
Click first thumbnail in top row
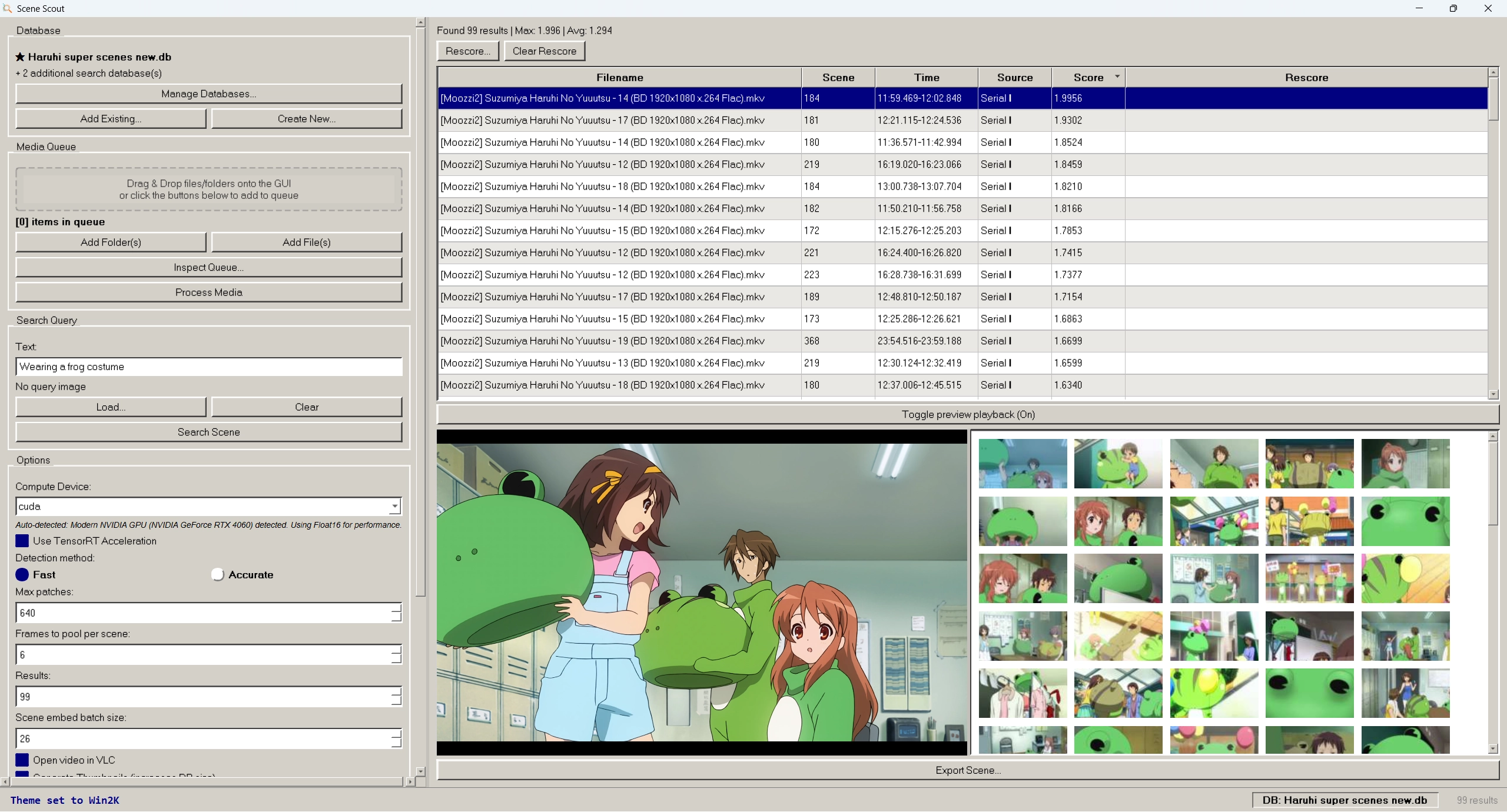coord(1023,464)
